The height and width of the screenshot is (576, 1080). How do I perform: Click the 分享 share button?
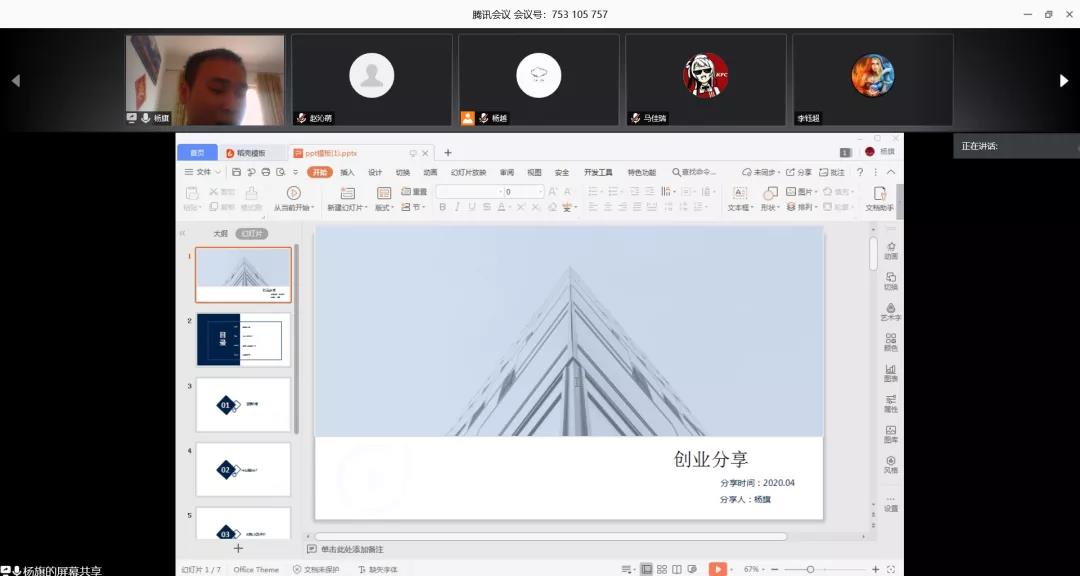click(x=799, y=172)
